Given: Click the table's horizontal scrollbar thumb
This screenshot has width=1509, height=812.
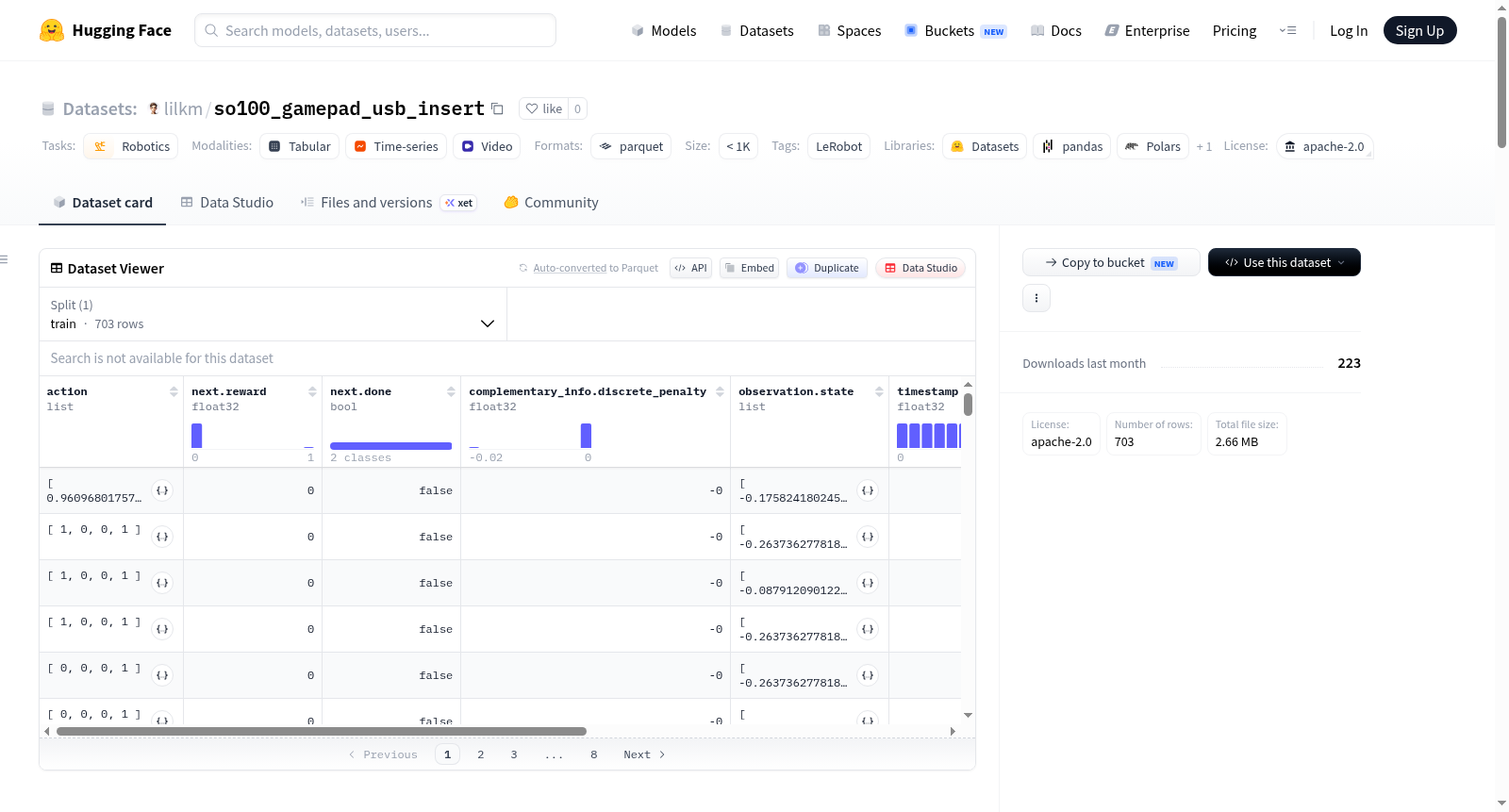Looking at the screenshot, I should point(322,731).
